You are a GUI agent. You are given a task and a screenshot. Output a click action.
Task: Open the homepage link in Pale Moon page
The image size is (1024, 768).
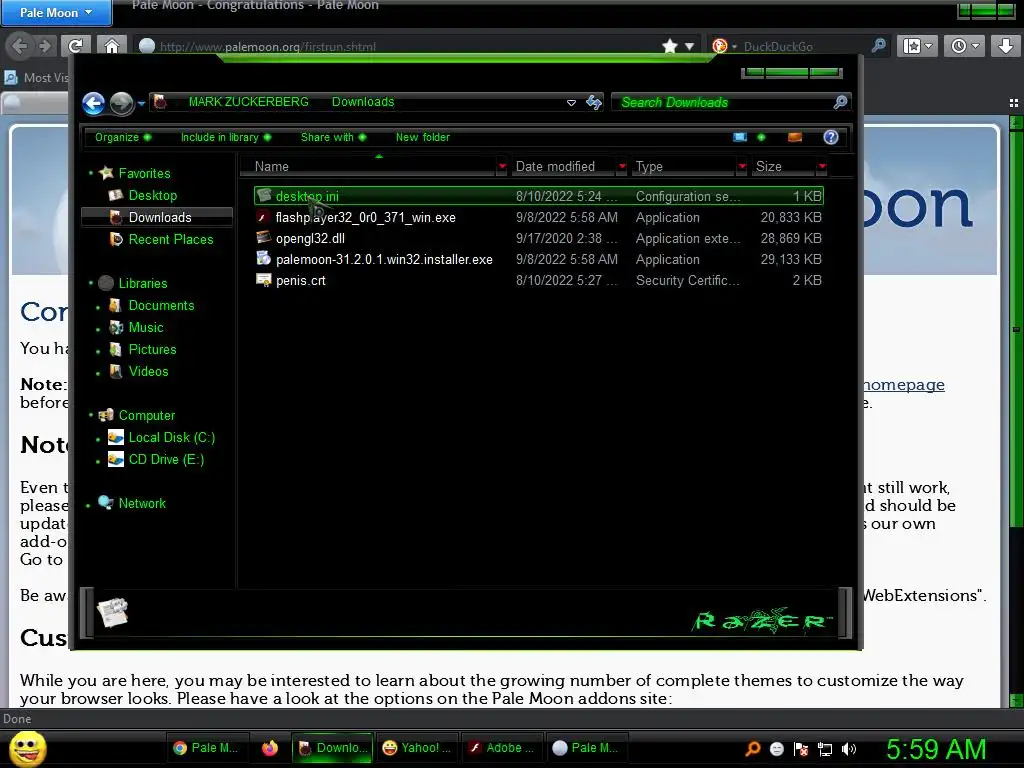pyautogui.click(x=904, y=385)
